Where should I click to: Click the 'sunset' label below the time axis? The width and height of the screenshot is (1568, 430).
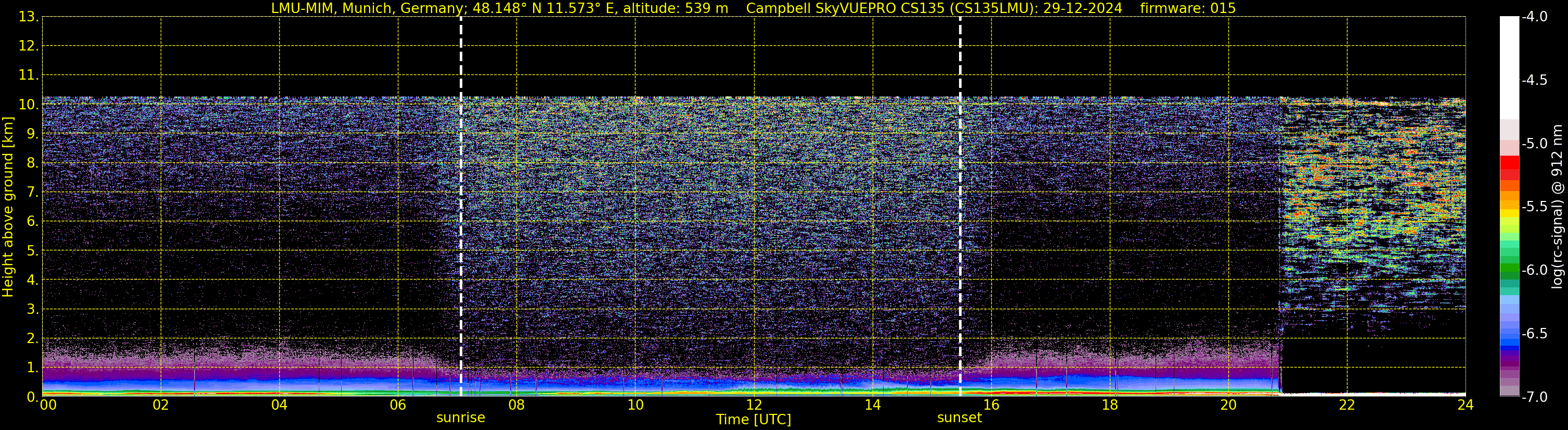tap(960, 418)
